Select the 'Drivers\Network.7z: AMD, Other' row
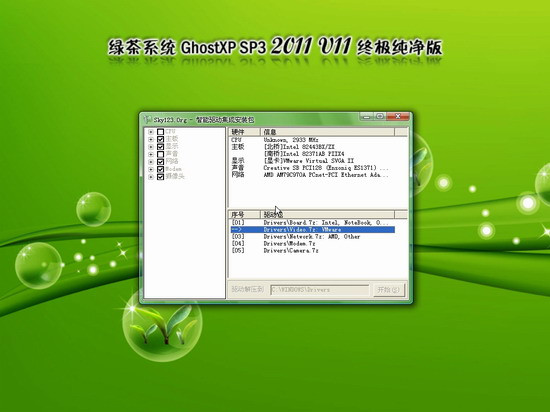The width and height of the screenshot is (550, 412). (x=313, y=237)
